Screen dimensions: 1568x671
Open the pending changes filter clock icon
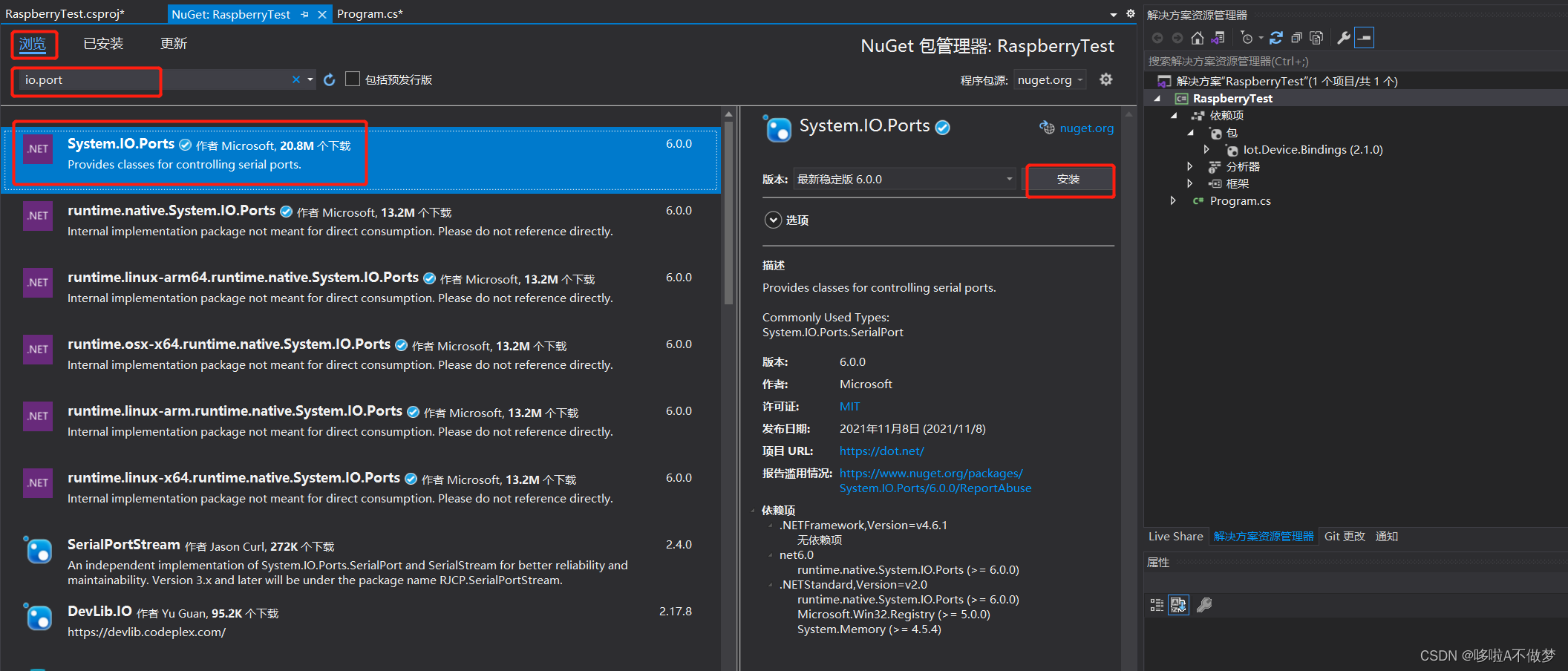pos(1247,38)
